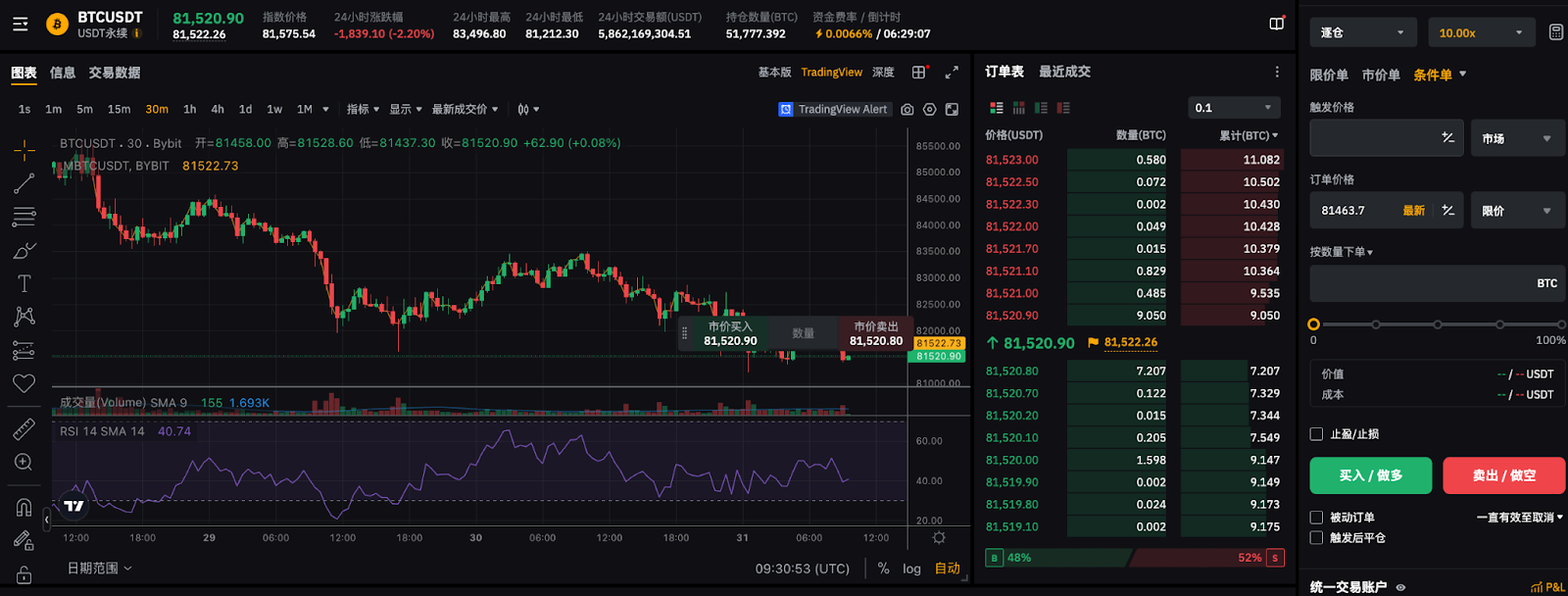Click the red Sell / Short button

(1504, 475)
